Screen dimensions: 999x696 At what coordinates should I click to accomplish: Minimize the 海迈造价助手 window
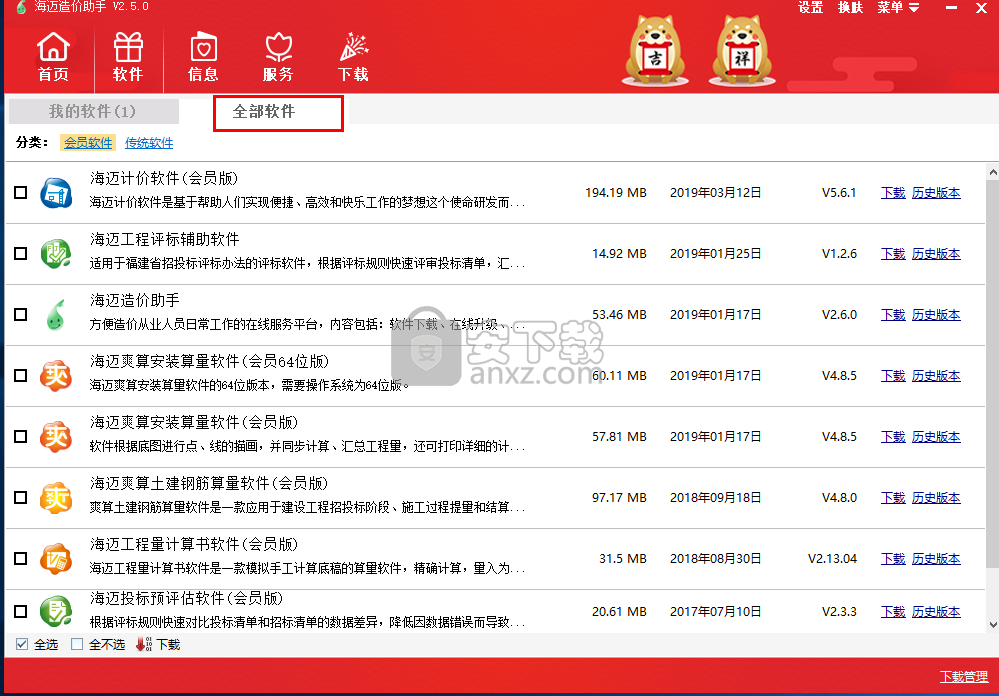951,8
